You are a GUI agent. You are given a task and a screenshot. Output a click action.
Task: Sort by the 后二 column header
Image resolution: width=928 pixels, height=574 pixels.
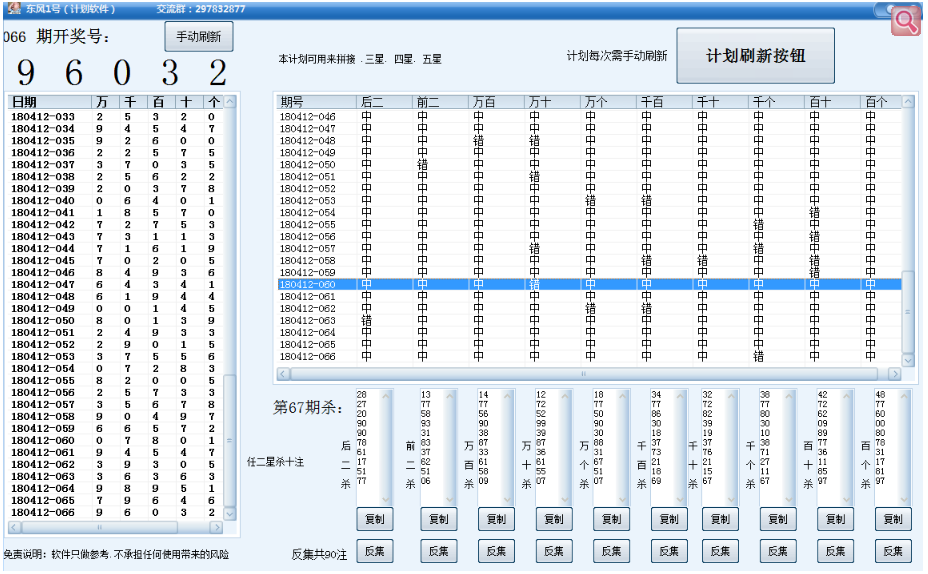(x=383, y=102)
